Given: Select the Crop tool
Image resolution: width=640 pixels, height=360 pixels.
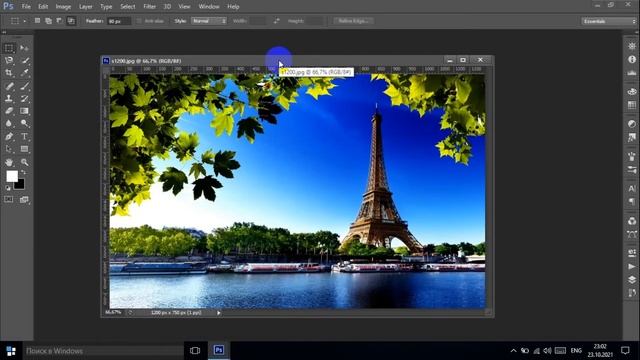Looking at the screenshot, I should 9,73.
